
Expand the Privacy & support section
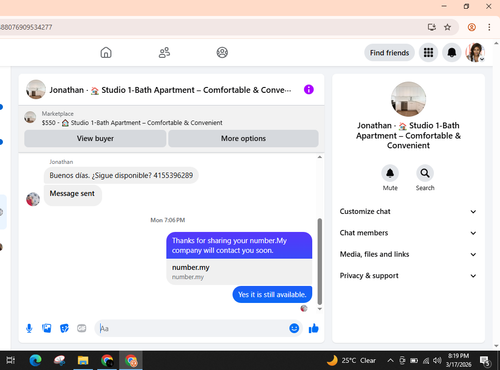408,276
